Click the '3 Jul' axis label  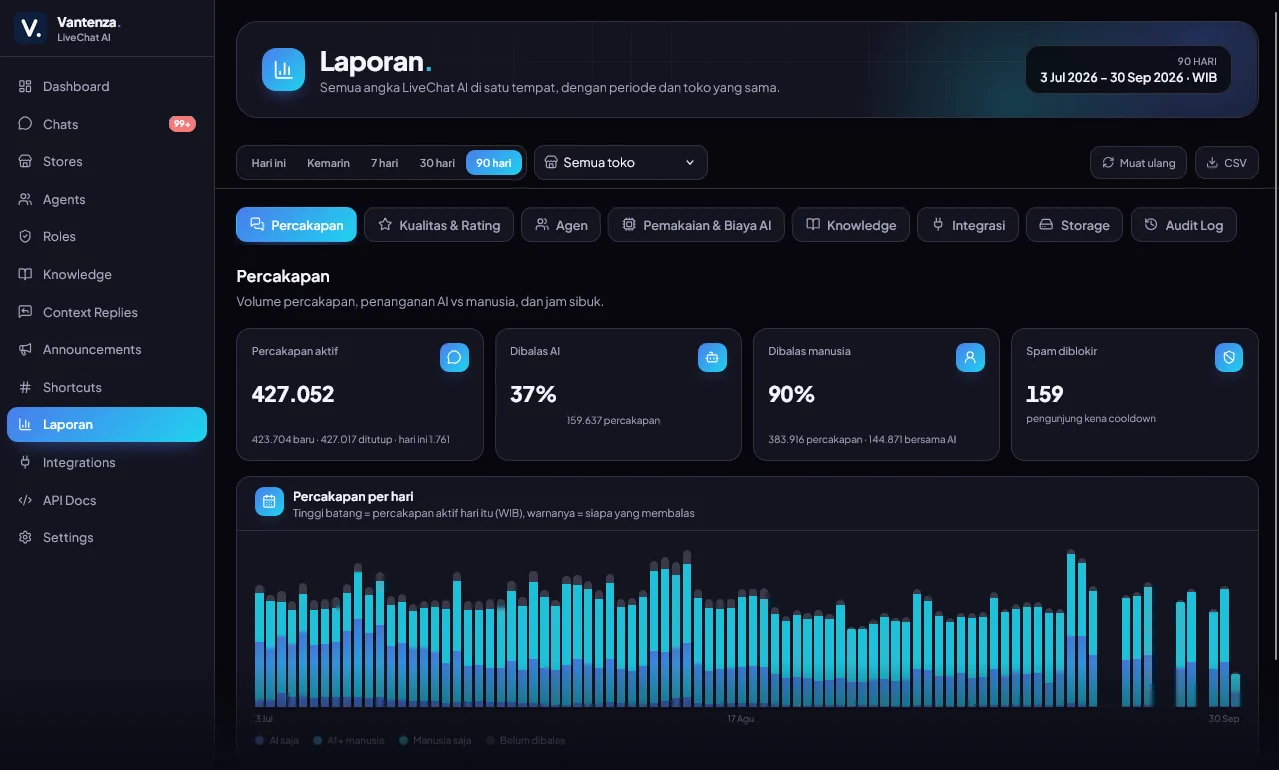point(264,719)
